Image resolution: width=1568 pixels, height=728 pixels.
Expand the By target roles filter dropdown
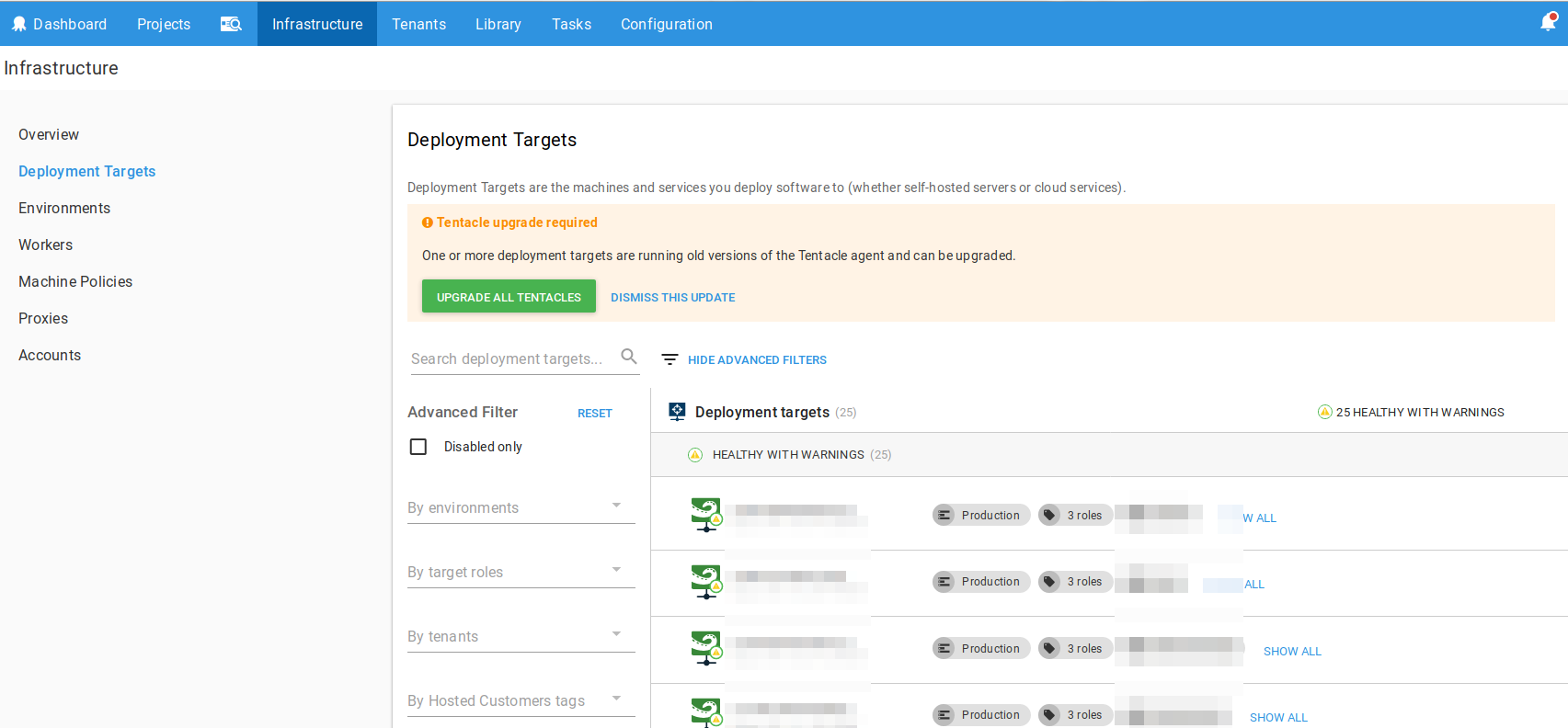(521, 572)
